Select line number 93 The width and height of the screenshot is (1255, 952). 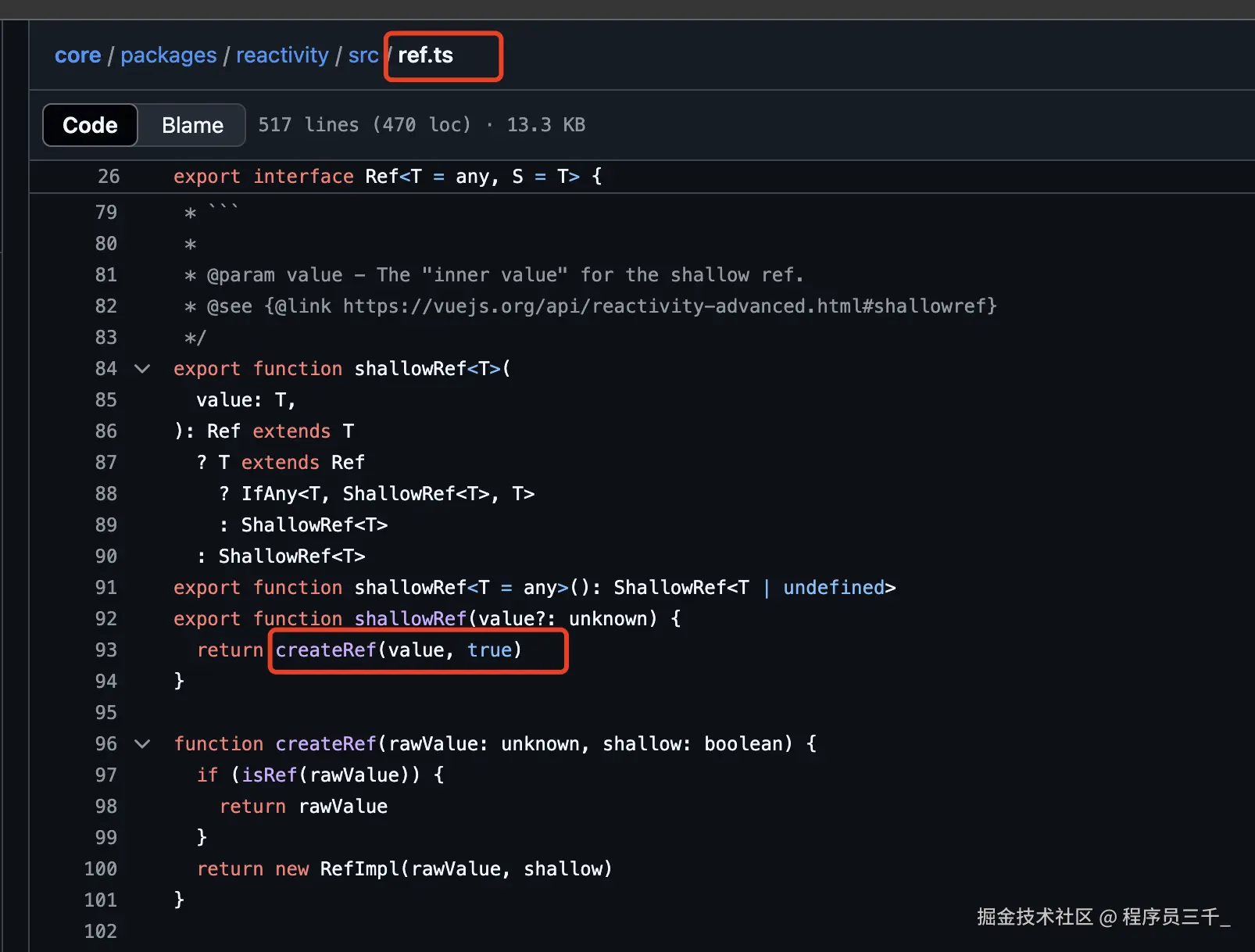click(x=106, y=650)
